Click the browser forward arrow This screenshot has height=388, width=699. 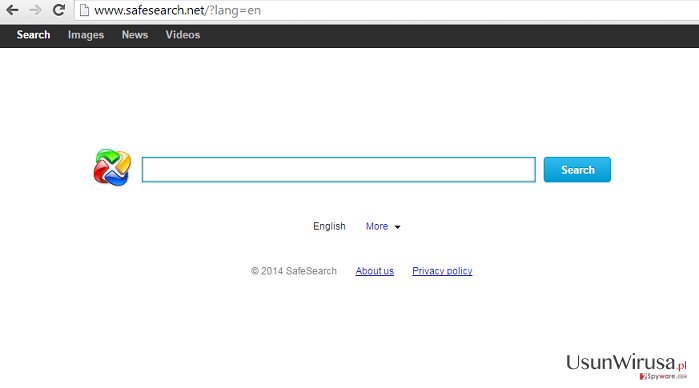35,10
